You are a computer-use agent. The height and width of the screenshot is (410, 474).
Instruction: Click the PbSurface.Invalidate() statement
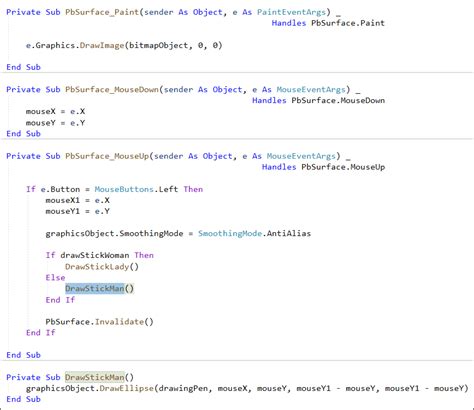pyautogui.click(x=99, y=322)
